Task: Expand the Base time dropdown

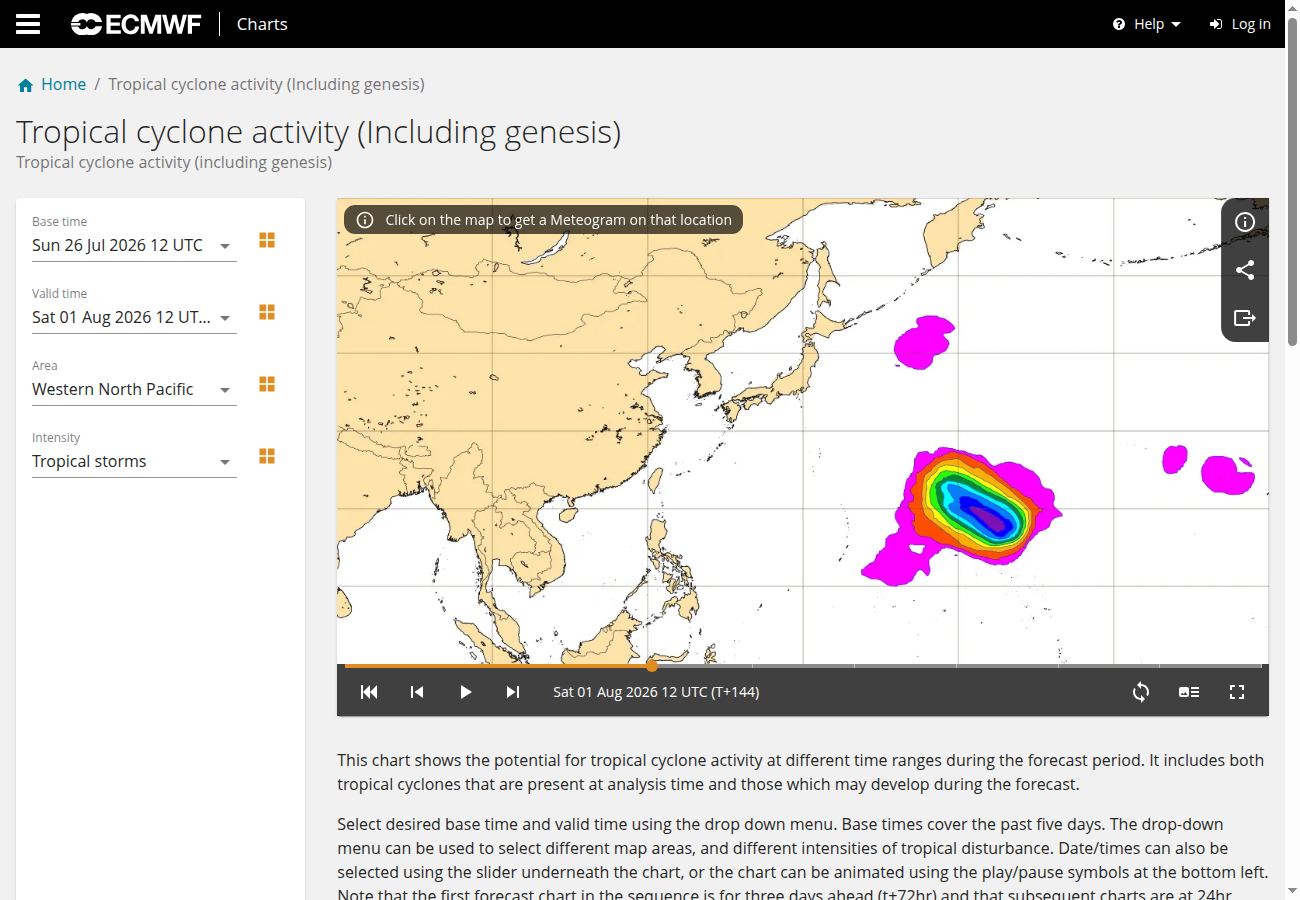Action: (x=134, y=245)
